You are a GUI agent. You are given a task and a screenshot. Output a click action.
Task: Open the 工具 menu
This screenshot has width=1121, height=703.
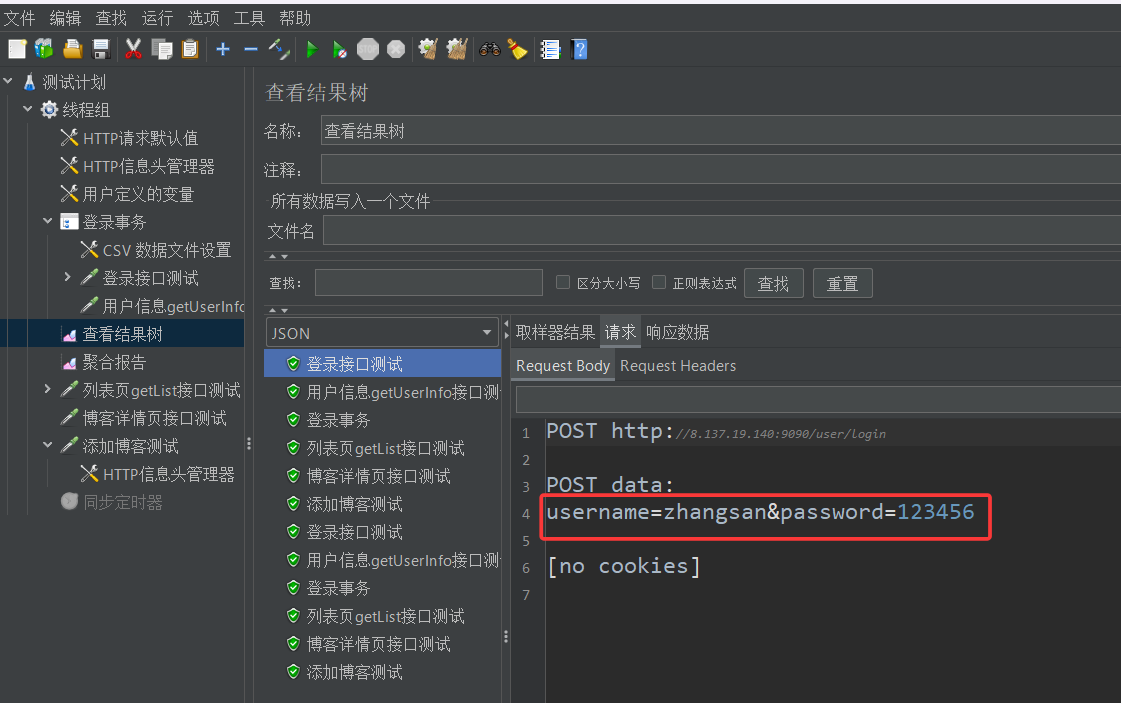click(249, 18)
